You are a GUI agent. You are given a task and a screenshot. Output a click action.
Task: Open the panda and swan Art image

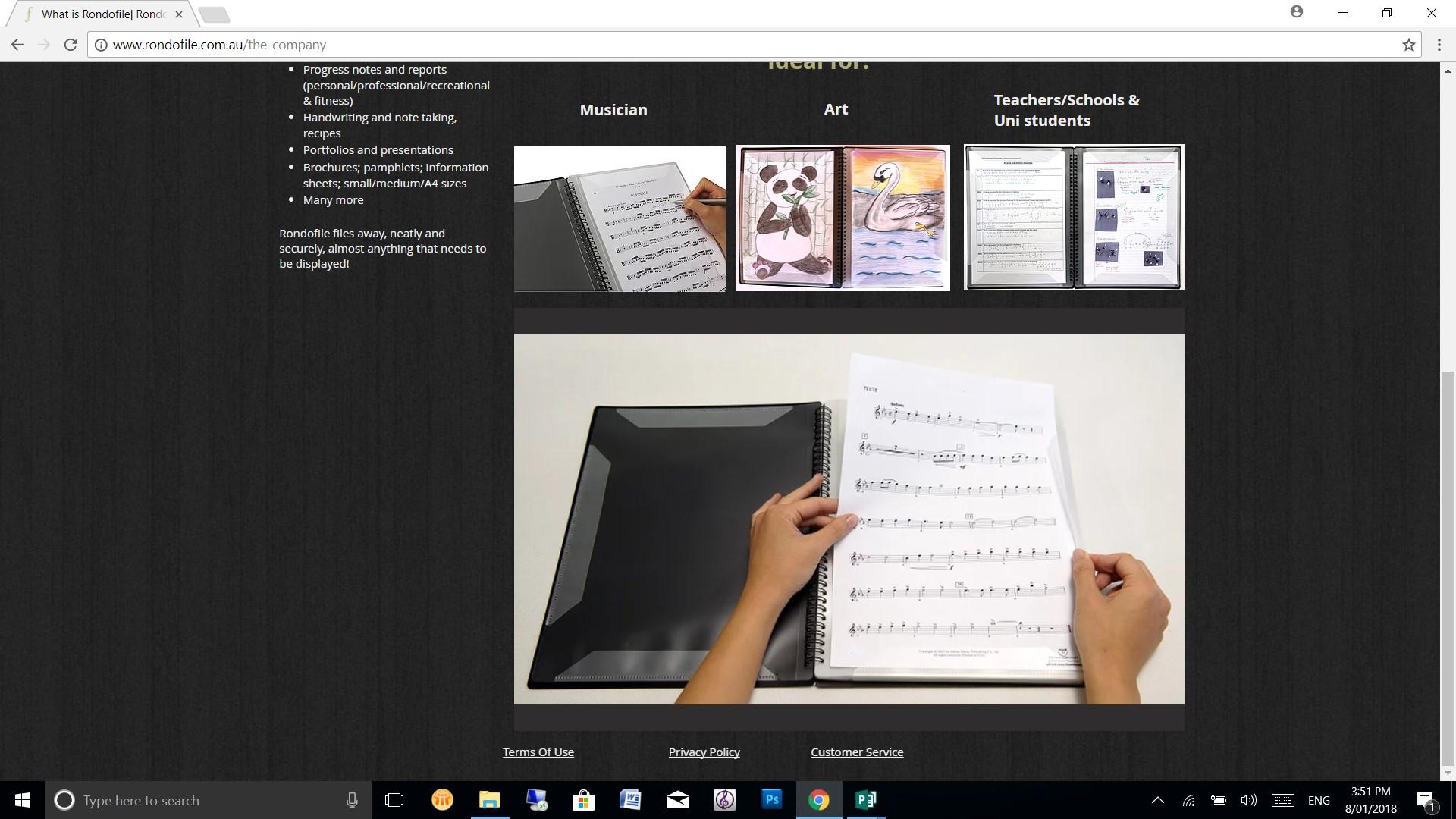(843, 218)
